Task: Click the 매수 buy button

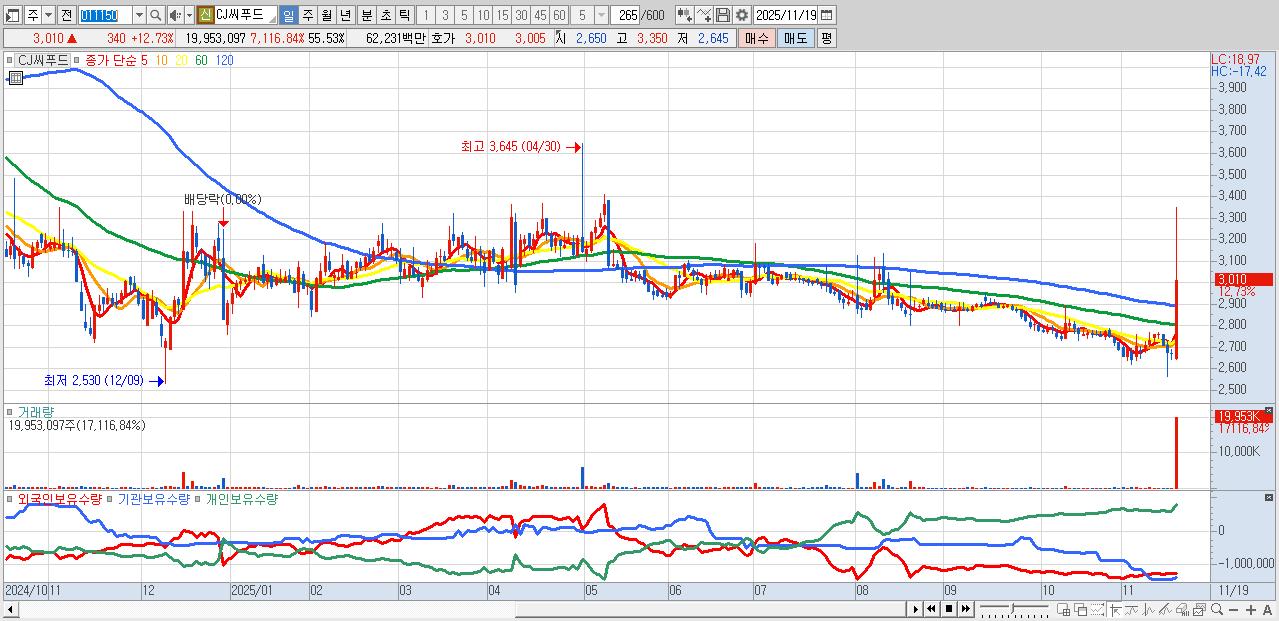Action: pos(756,38)
